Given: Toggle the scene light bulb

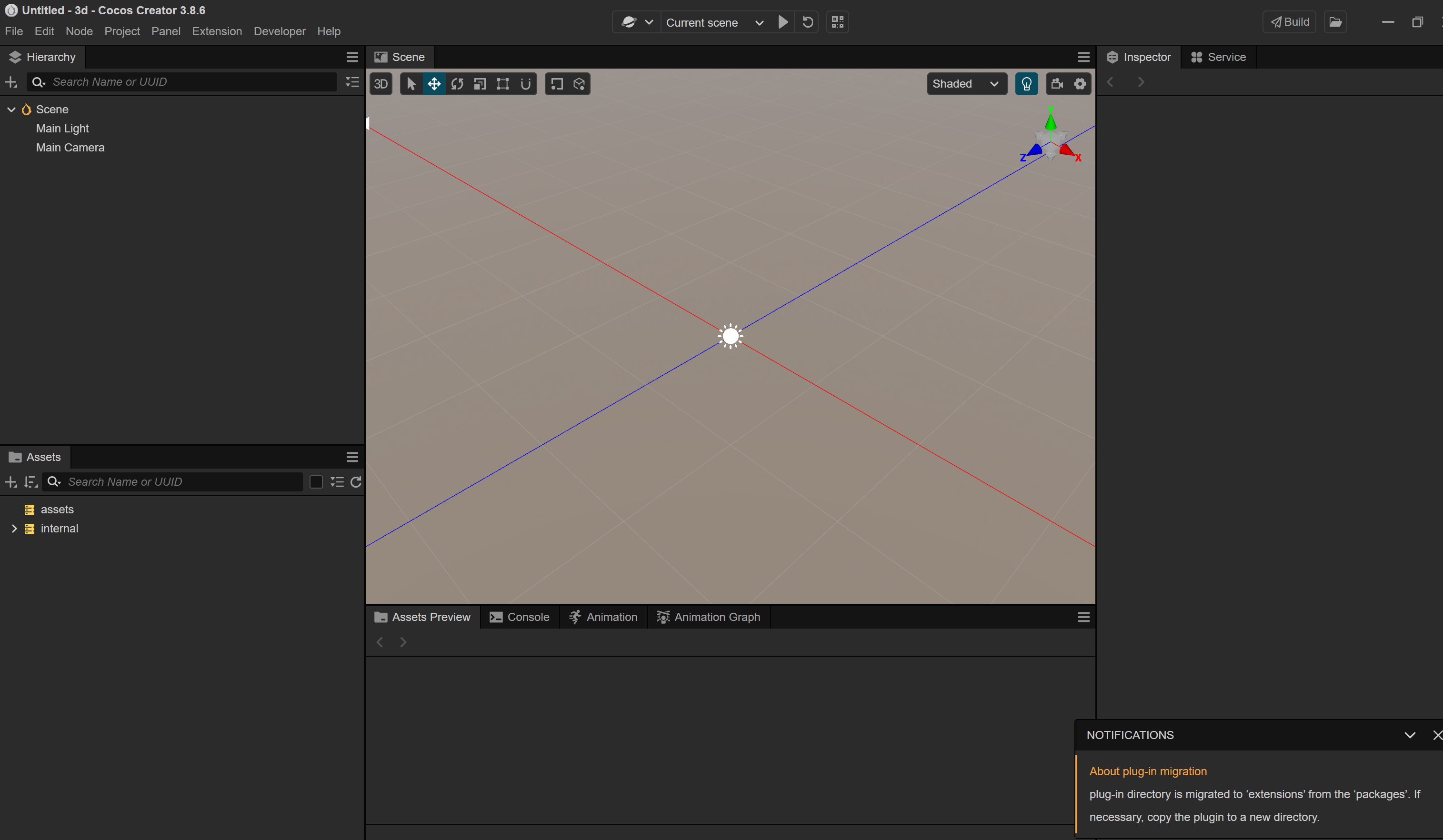Looking at the screenshot, I should (x=1026, y=84).
